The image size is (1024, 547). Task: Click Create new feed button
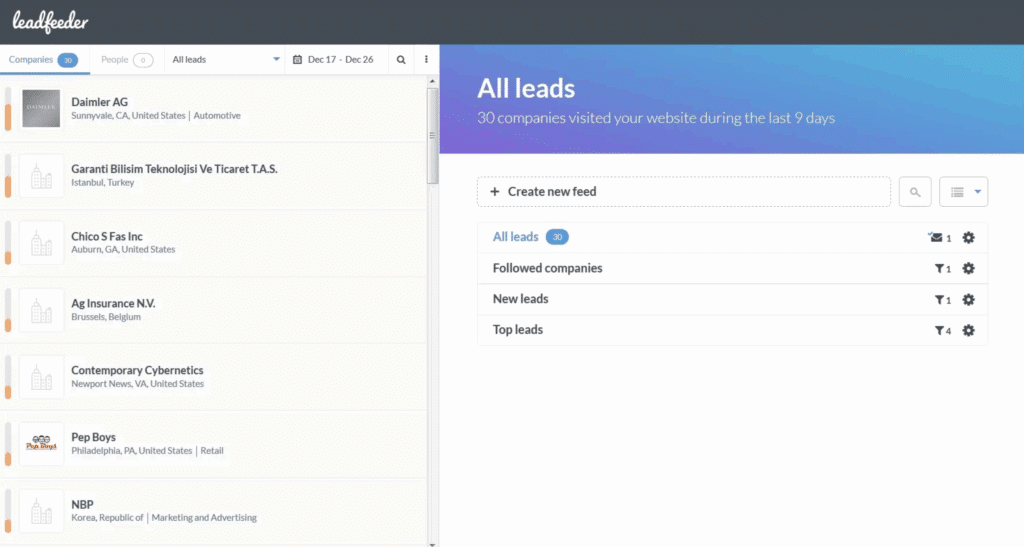click(683, 192)
